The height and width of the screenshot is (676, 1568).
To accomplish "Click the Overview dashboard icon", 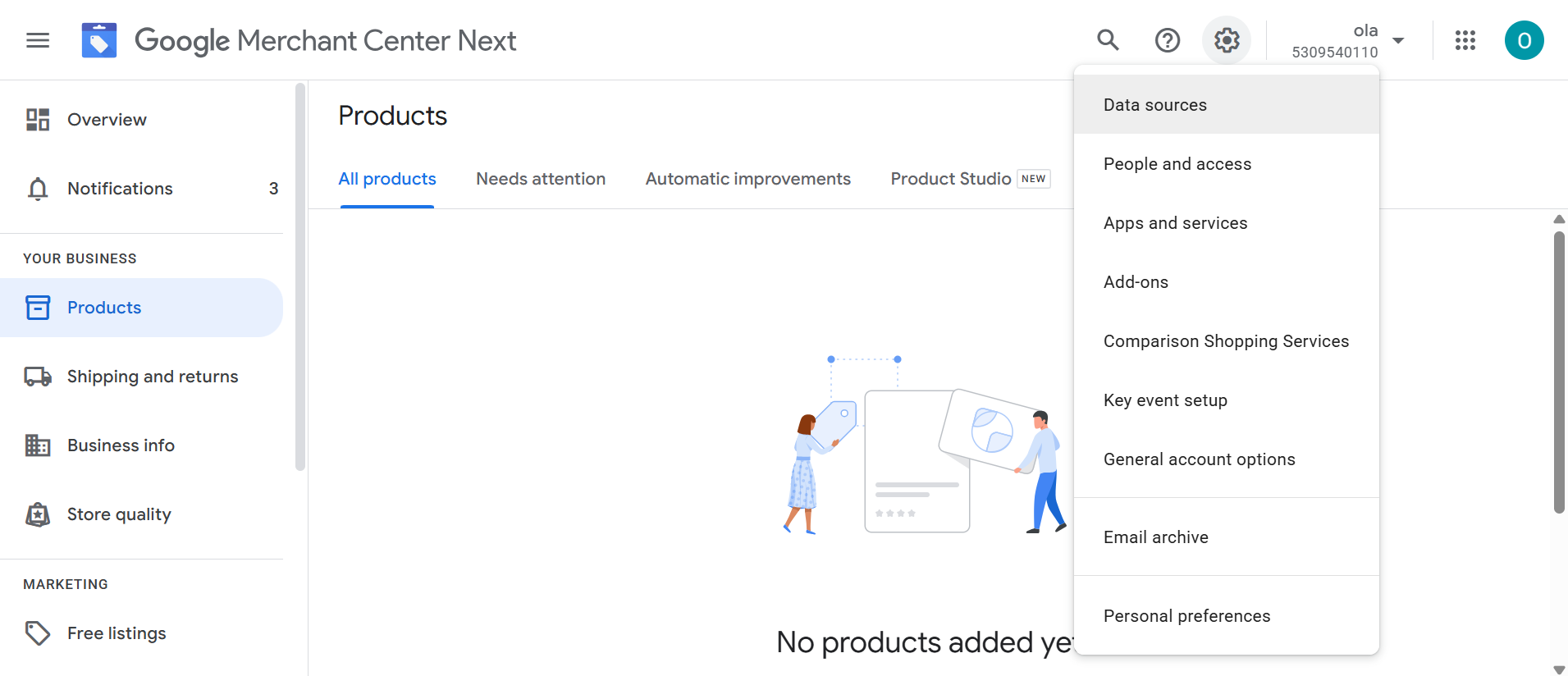I will (x=38, y=120).
